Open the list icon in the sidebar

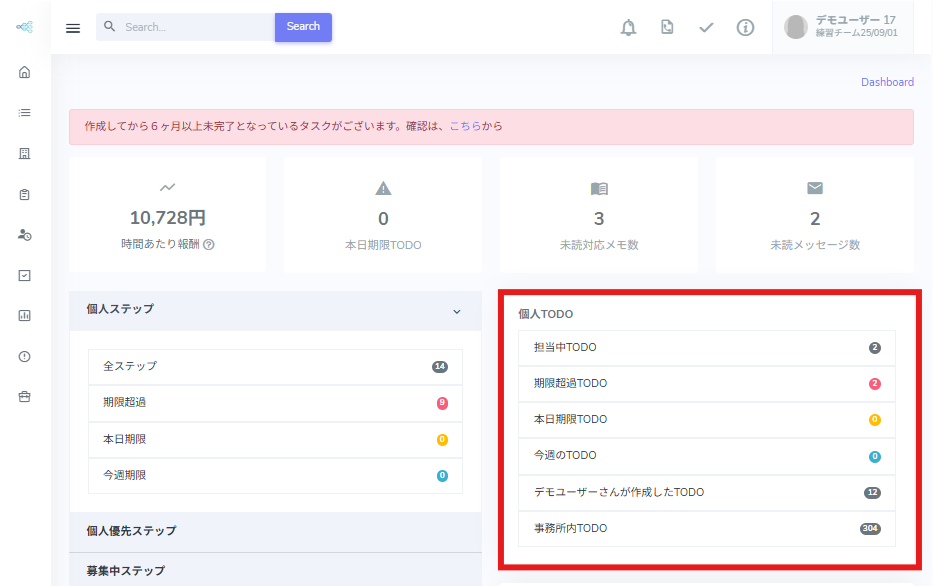tap(25, 113)
